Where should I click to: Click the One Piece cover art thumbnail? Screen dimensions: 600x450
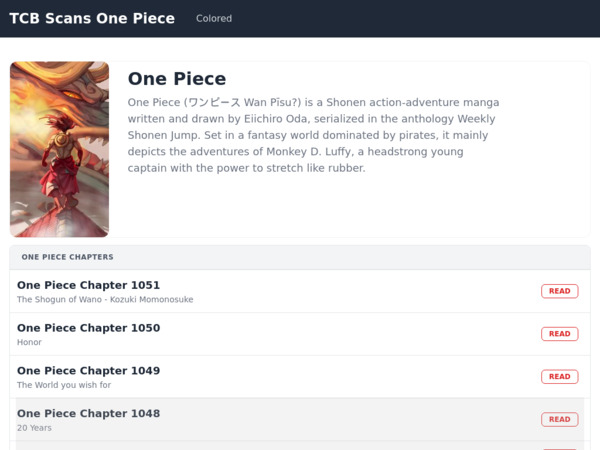click(59, 149)
